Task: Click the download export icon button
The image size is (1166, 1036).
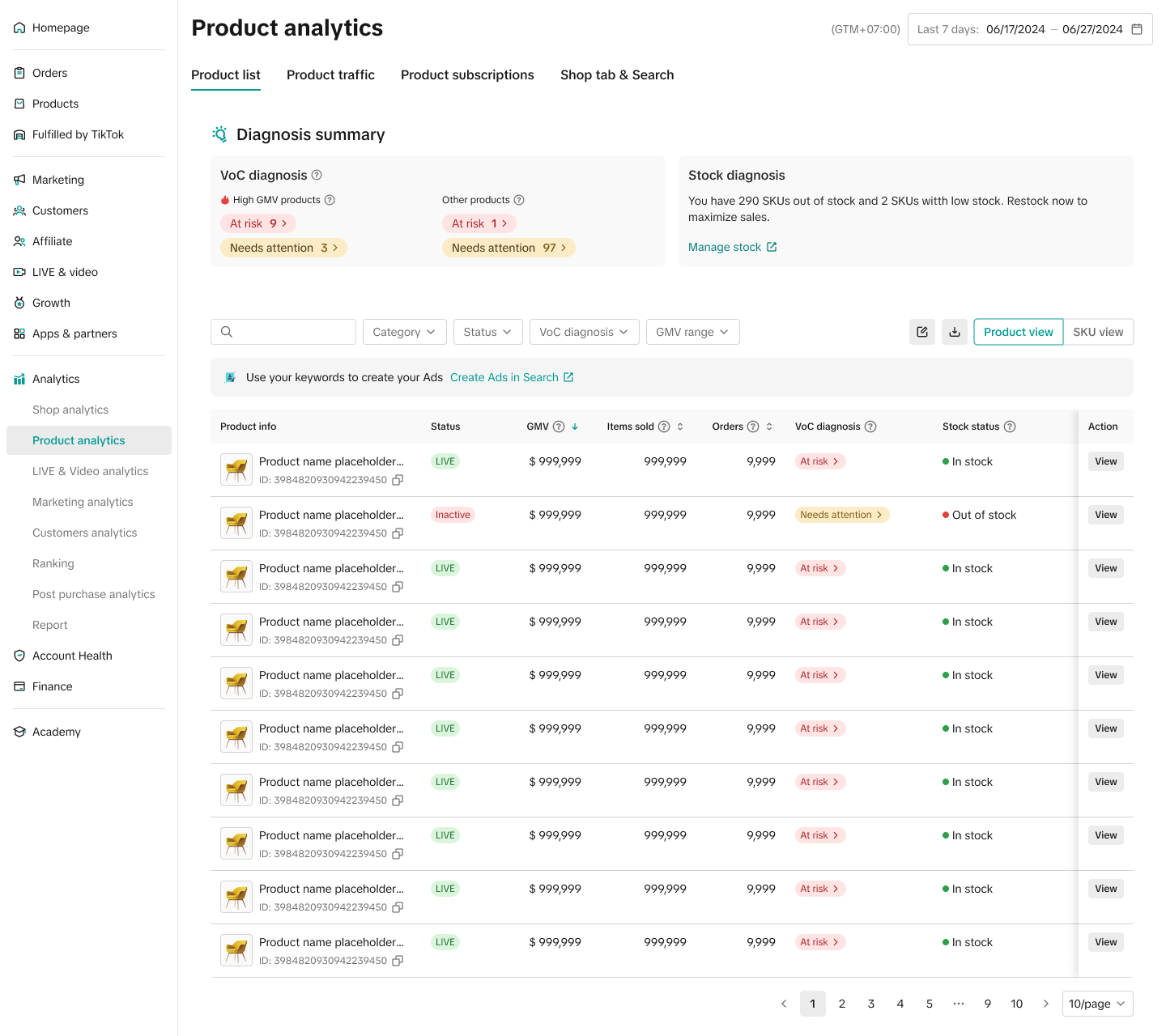Action: click(955, 332)
